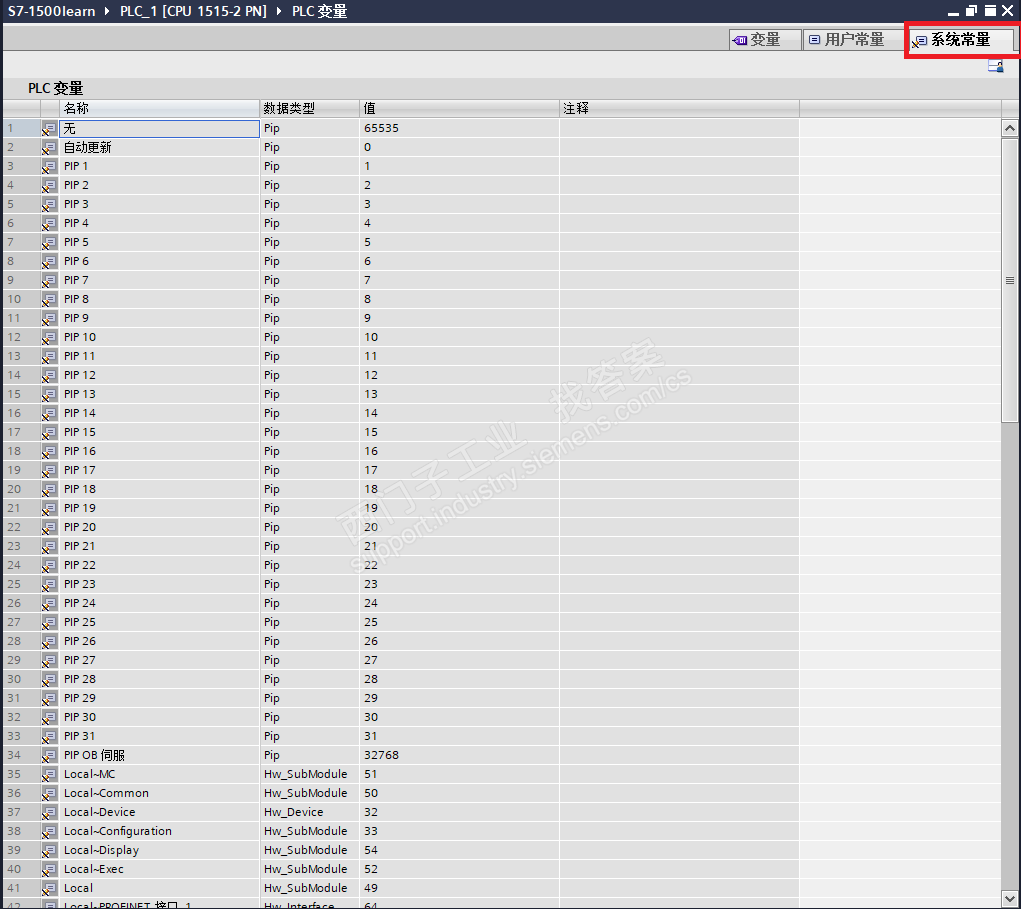Select the name cell 无 in row 1
The width and height of the screenshot is (1021, 909).
[160, 128]
